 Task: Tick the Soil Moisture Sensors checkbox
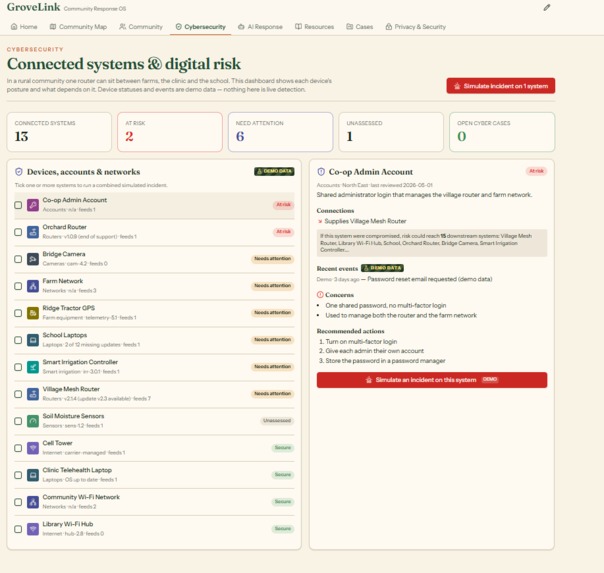point(18,421)
